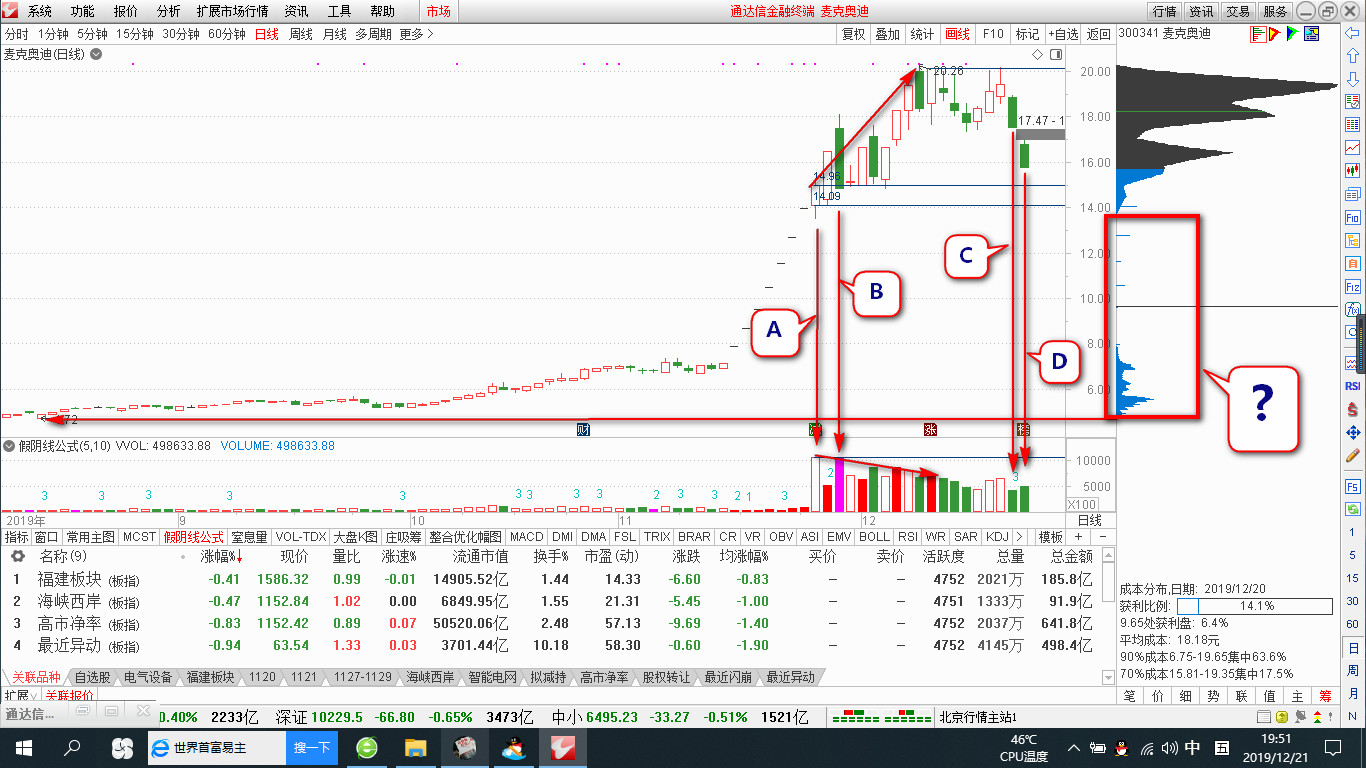Click the 世界首富易主 taskbar search field
The height and width of the screenshot is (768, 1366).
(x=218, y=747)
